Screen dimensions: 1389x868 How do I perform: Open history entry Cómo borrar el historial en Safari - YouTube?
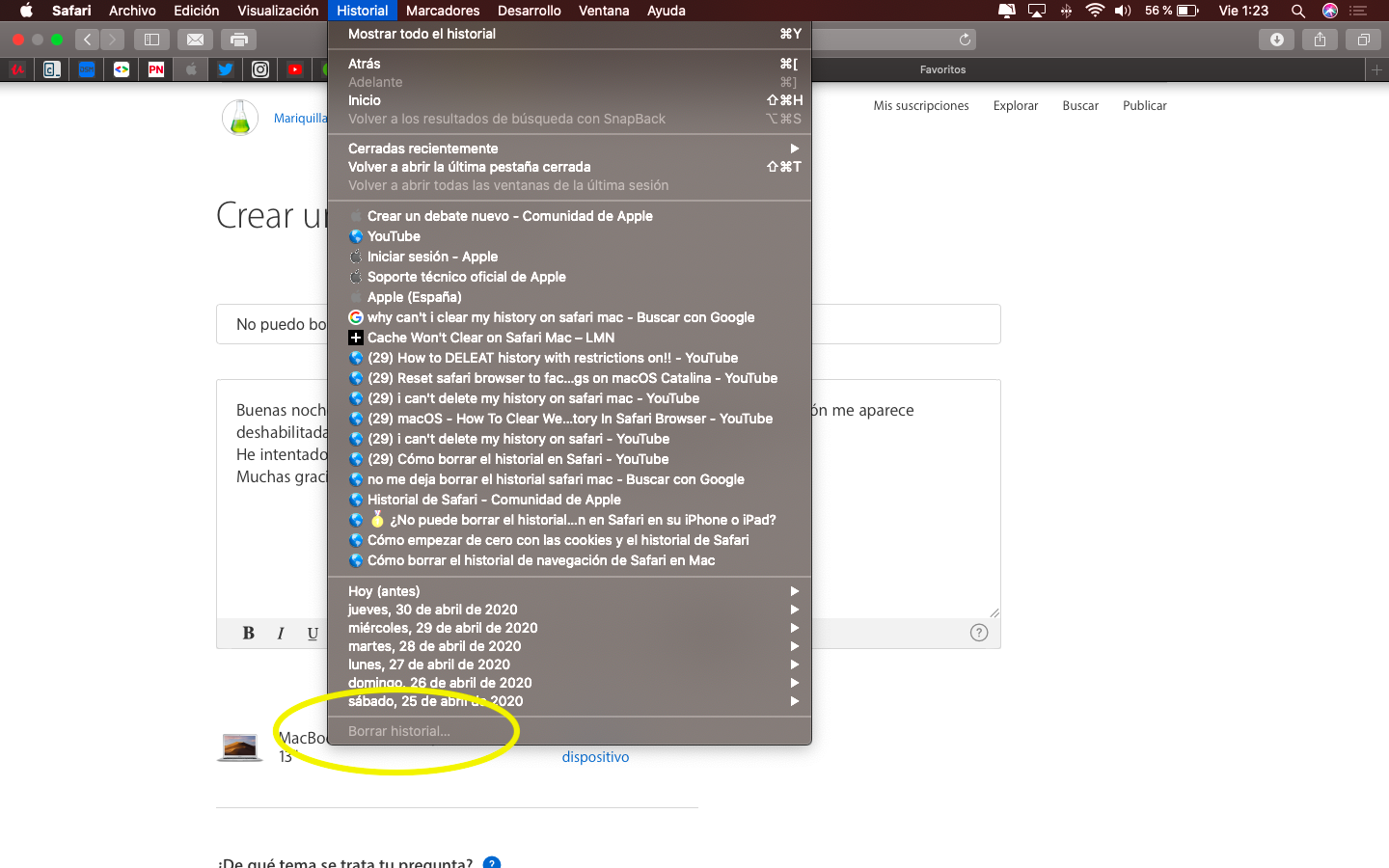[x=569, y=459]
